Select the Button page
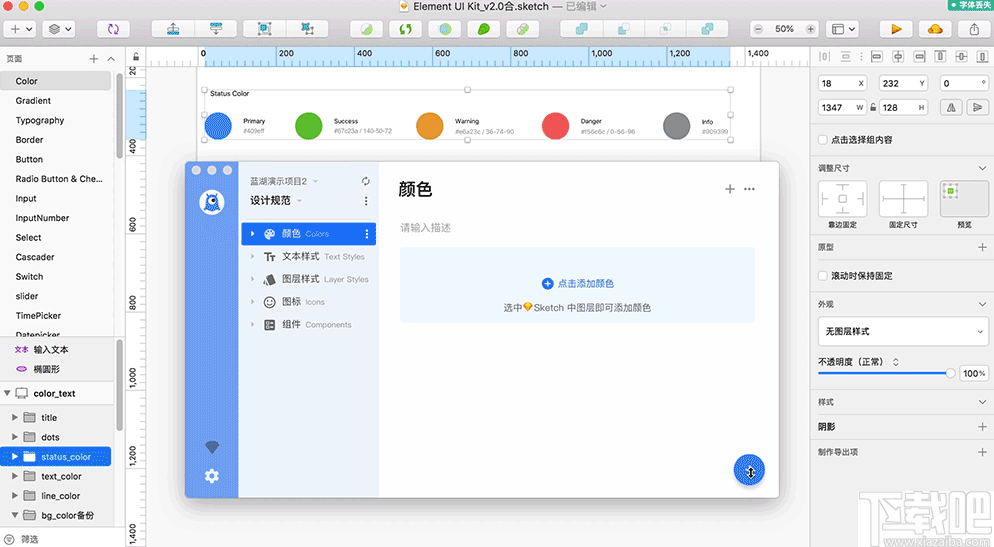The height and width of the screenshot is (547, 994). point(29,160)
